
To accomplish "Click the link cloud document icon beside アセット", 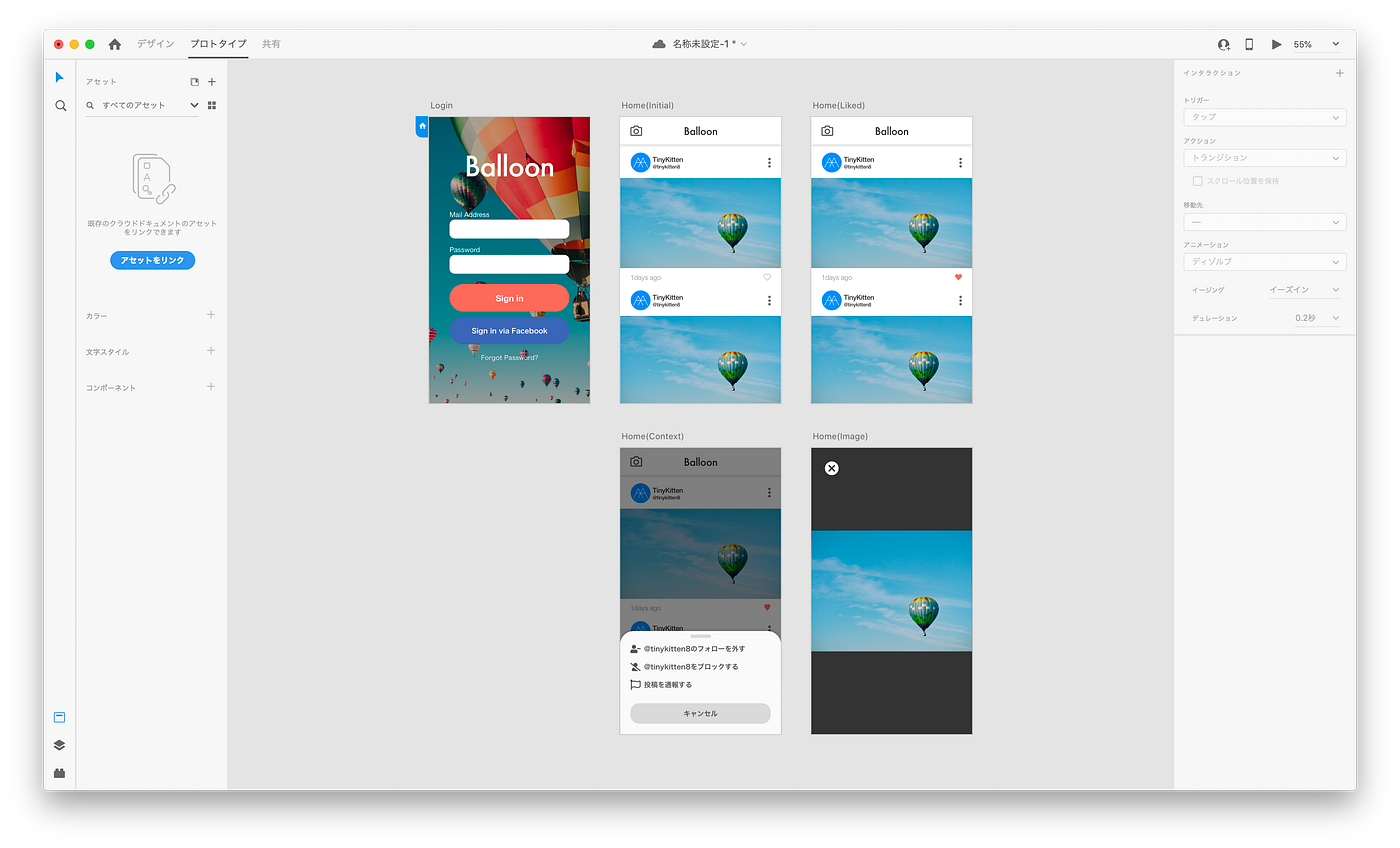I will coord(194,81).
